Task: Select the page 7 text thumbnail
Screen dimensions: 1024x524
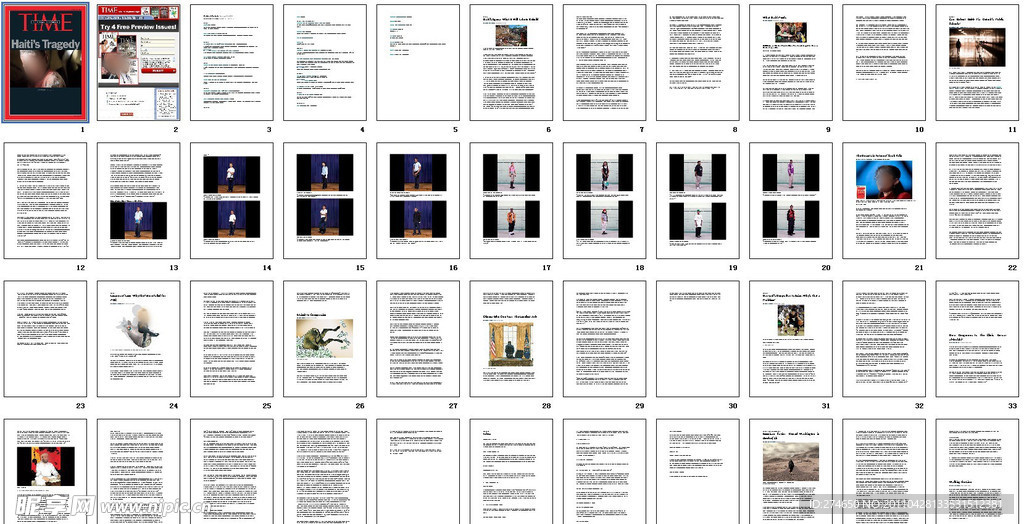Action: [605, 63]
